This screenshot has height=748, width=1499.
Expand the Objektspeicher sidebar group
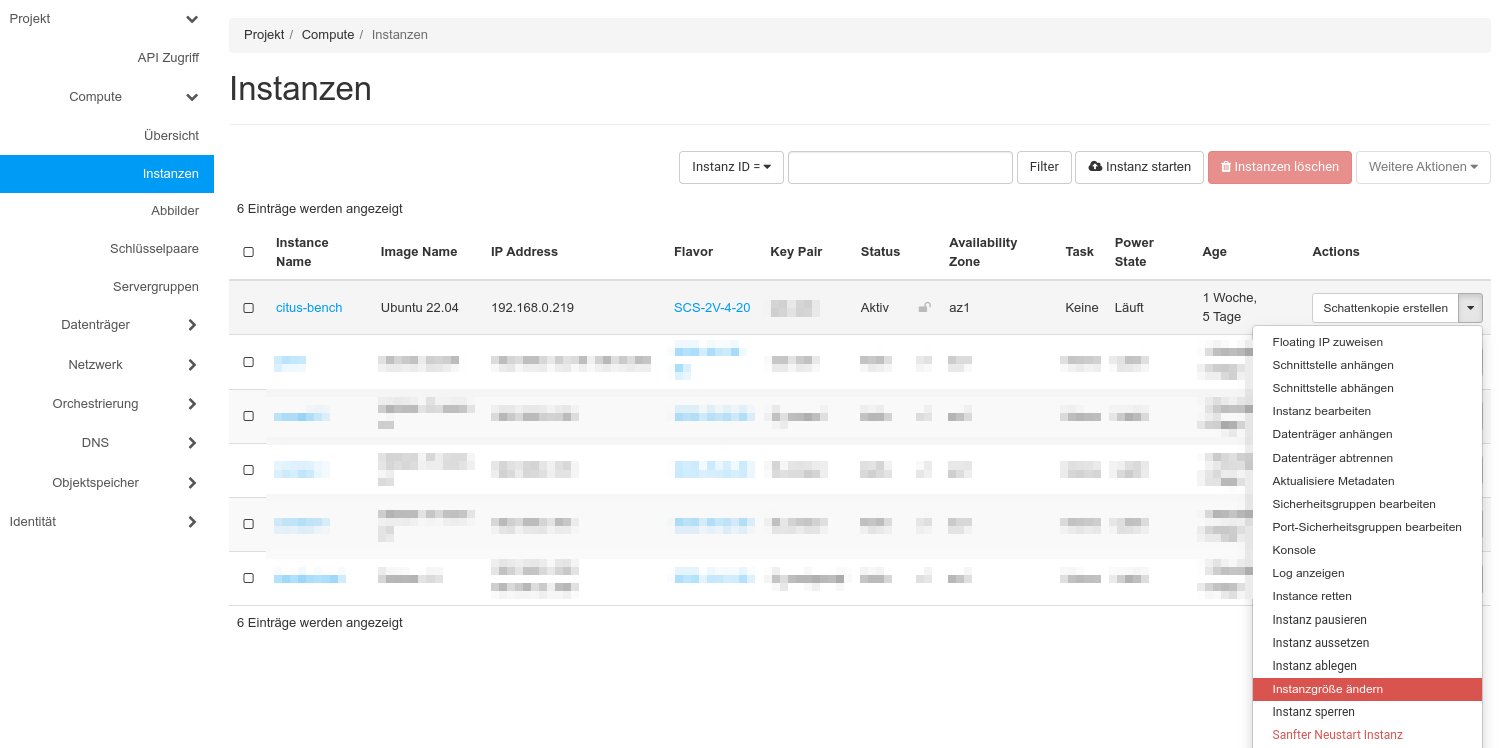click(192, 483)
